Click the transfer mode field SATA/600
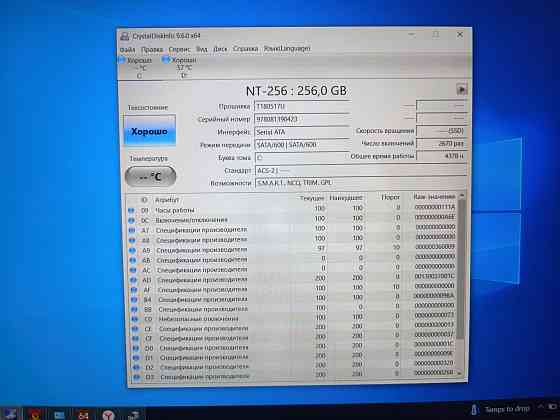The height and width of the screenshot is (420, 560). tap(302, 145)
